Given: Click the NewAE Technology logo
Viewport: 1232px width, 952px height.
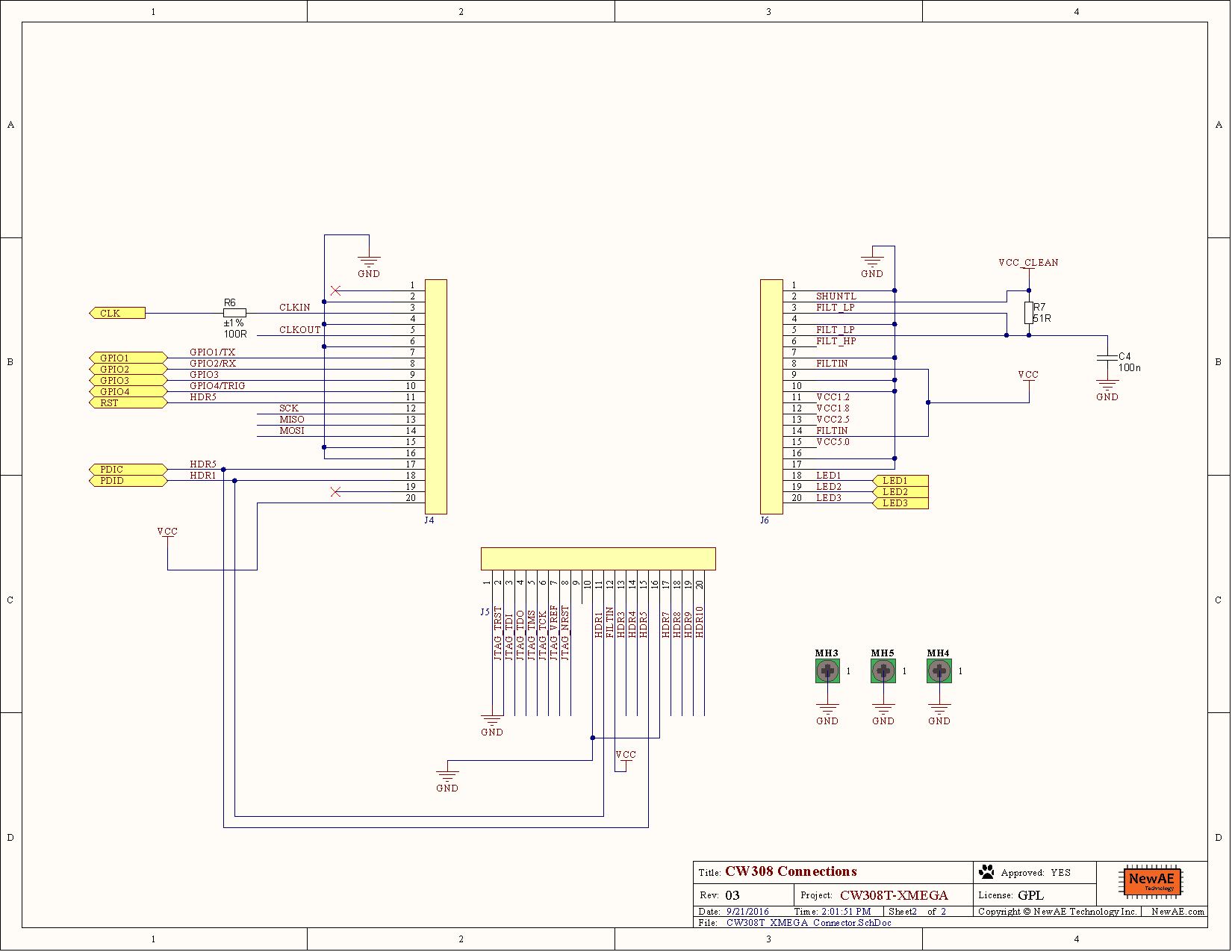Looking at the screenshot, I should (x=1151, y=882).
